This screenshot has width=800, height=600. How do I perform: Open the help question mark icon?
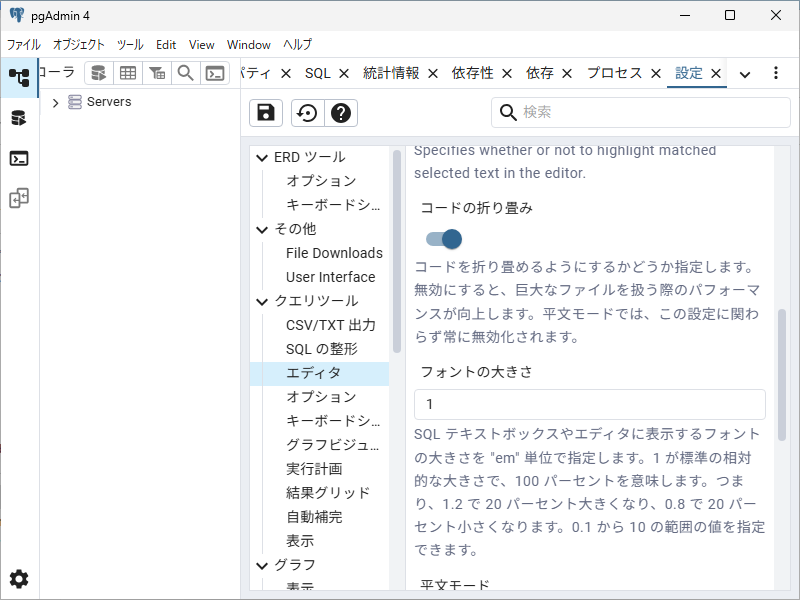(x=341, y=113)
